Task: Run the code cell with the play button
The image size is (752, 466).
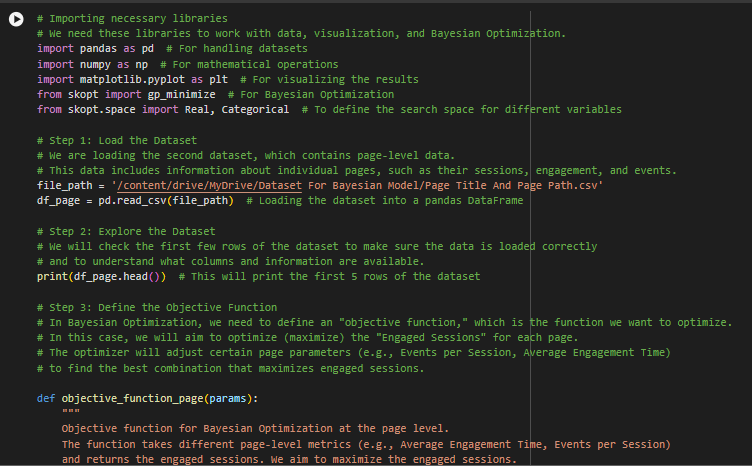Action: point(16,19)
